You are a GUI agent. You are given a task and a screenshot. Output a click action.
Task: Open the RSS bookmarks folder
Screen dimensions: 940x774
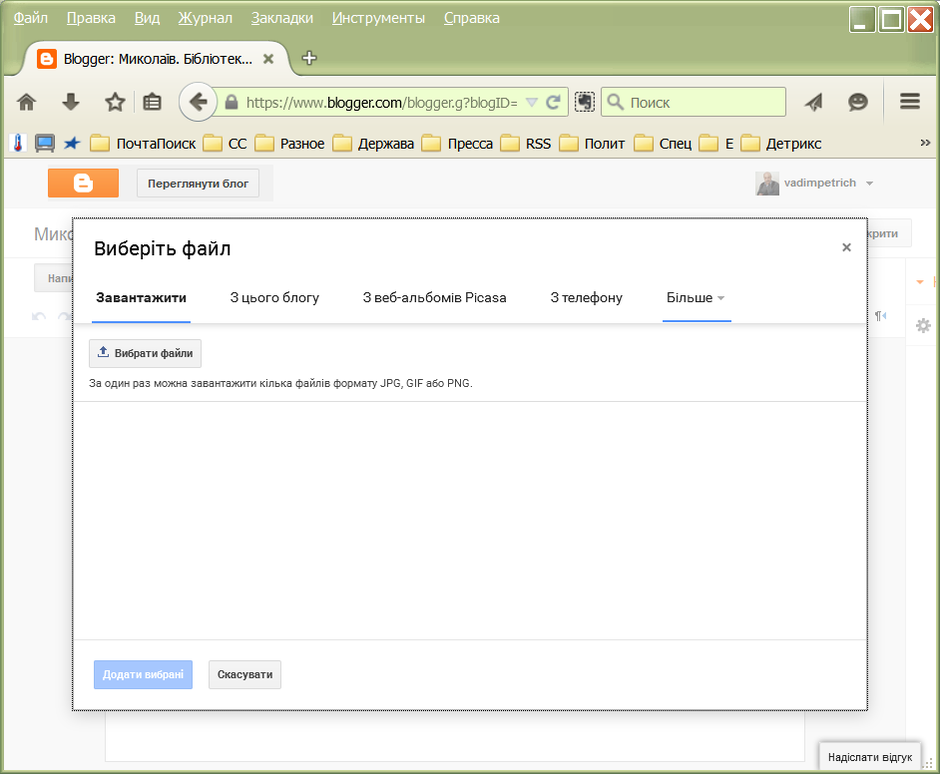(x=526, y=144)
